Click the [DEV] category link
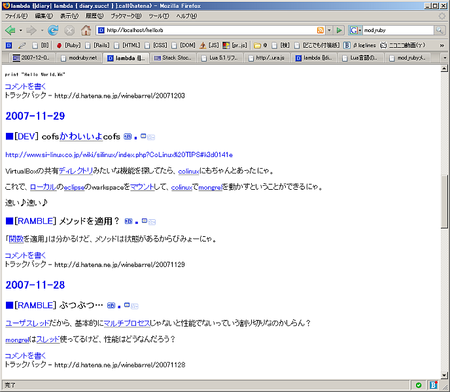 [x=26, y=136]
